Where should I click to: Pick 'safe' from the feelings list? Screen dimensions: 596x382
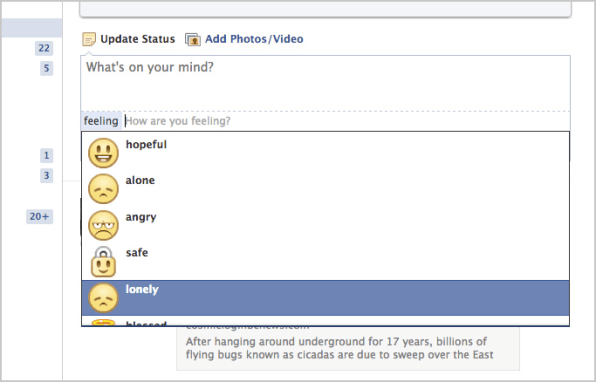325,262
